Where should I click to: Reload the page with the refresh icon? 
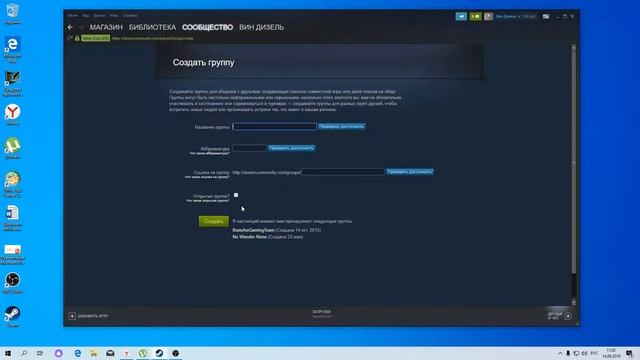(x=70, y=38)
